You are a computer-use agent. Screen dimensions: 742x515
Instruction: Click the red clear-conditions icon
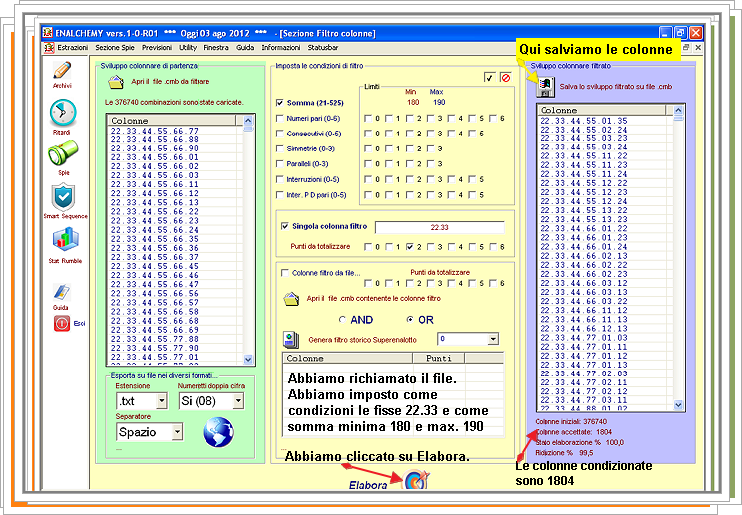pos(505,78)
